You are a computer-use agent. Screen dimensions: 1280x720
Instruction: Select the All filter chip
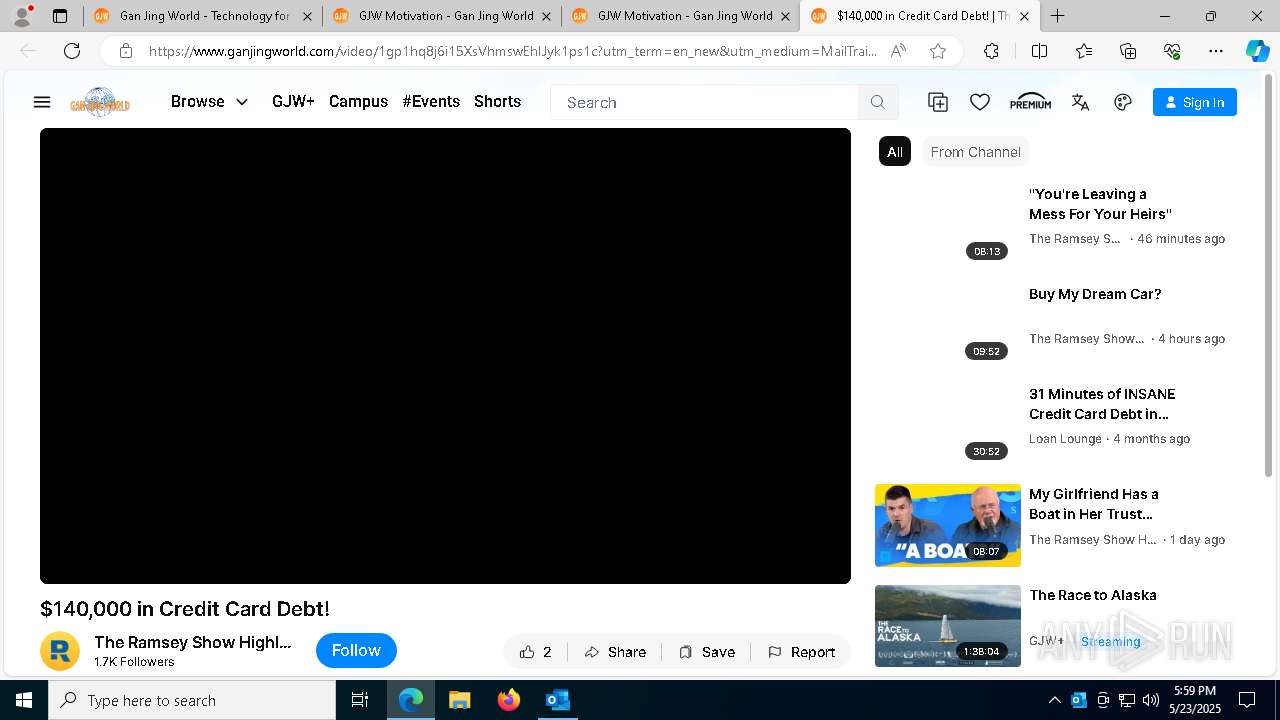[x=895, y=152]
